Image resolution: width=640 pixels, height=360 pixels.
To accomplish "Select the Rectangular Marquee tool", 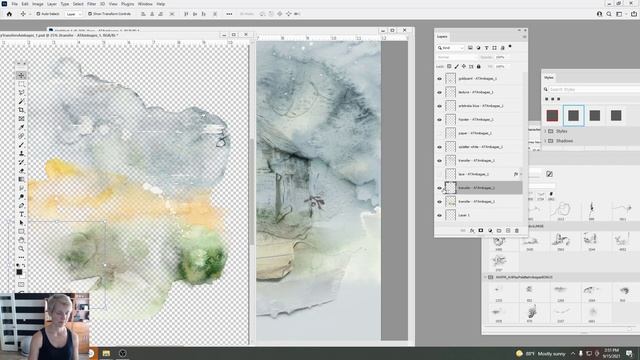I will click(x=21, y=84).
